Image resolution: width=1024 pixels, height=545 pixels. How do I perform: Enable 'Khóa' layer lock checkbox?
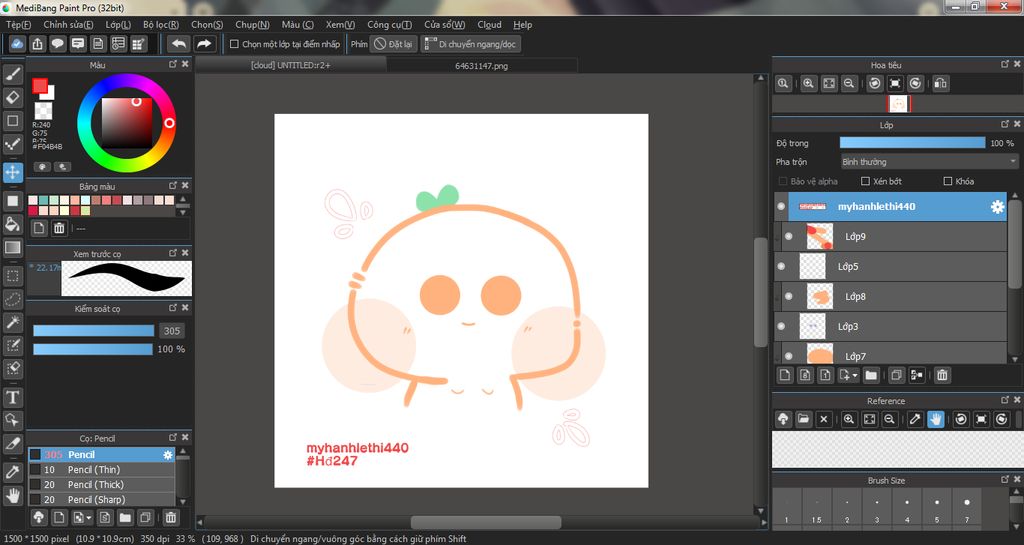pos(948,181)
